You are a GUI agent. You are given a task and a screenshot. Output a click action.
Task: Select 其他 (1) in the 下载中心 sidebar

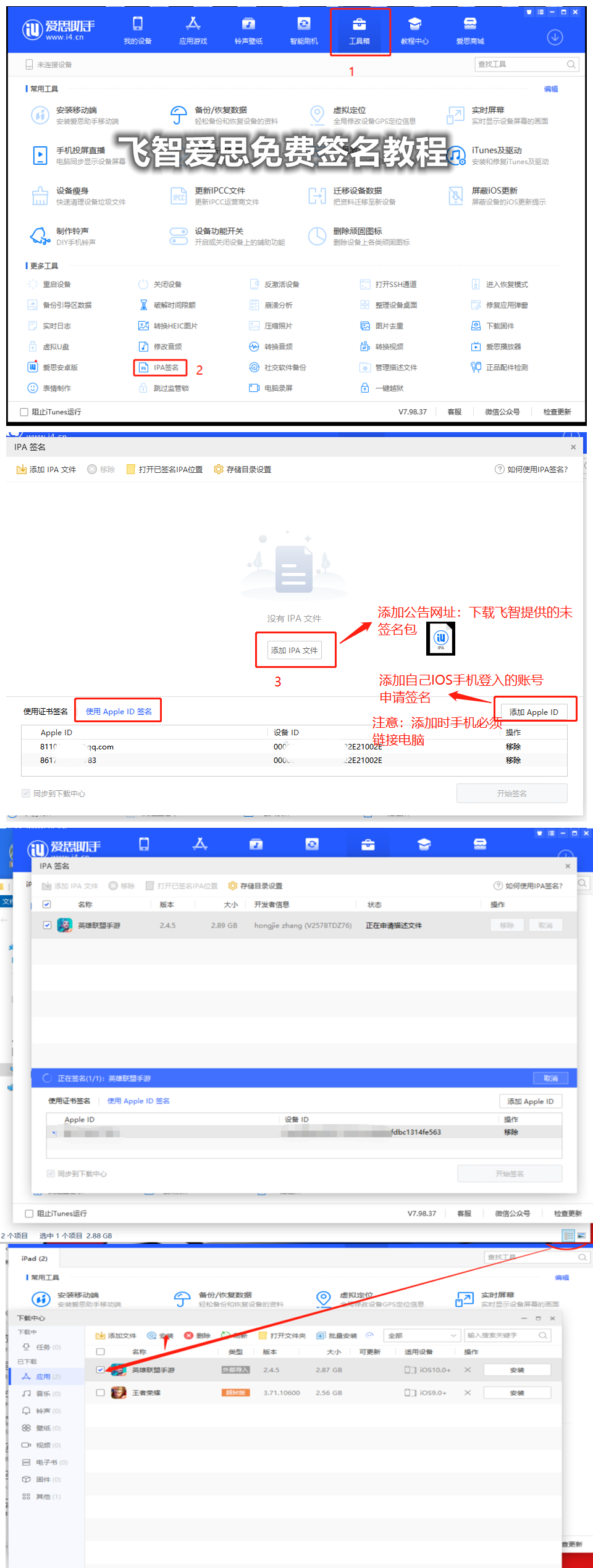pos(47,1496)
